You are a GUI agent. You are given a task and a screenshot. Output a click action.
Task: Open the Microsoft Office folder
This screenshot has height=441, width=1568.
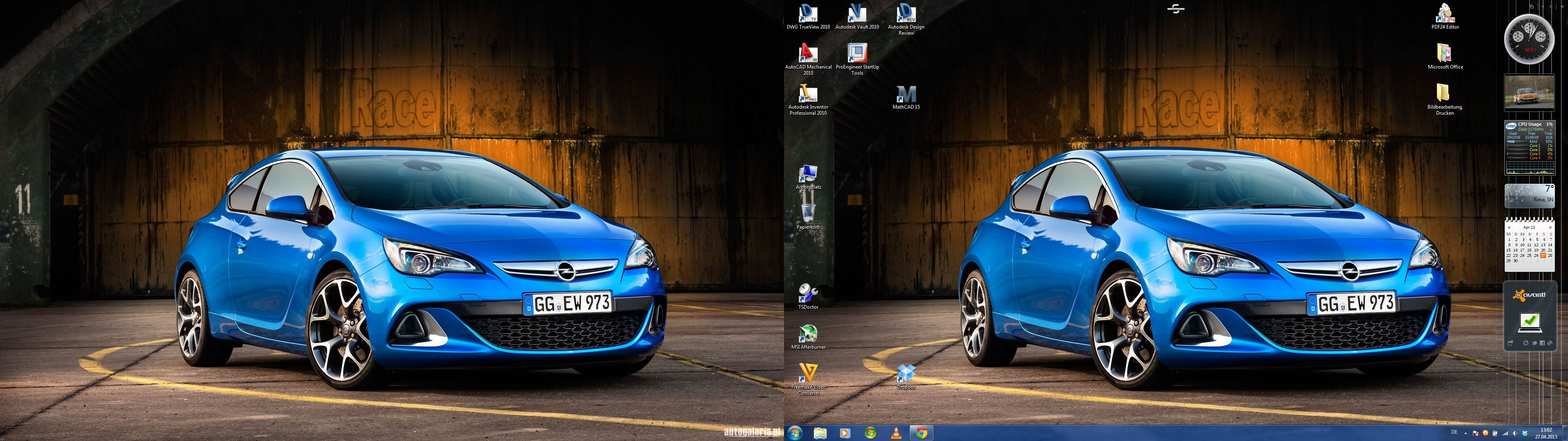[x=1444, y=53]
